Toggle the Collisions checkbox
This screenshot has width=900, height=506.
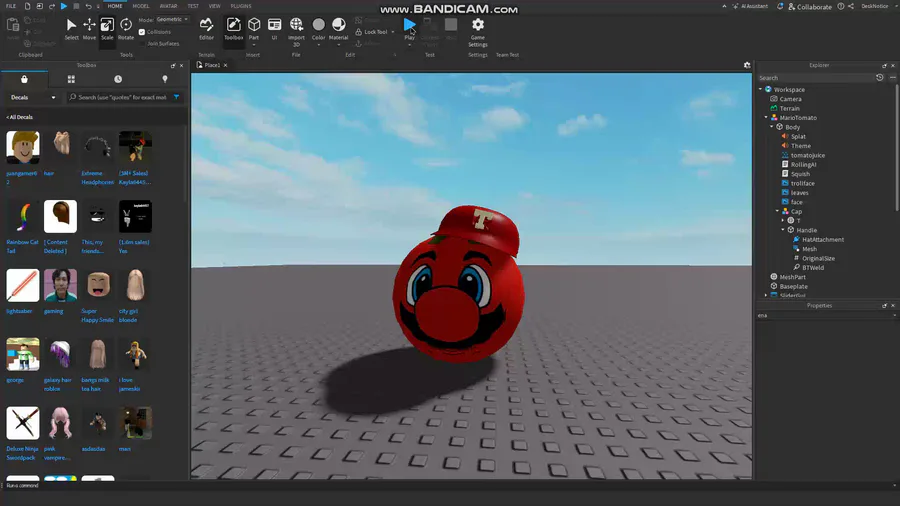tap(142, 32)
